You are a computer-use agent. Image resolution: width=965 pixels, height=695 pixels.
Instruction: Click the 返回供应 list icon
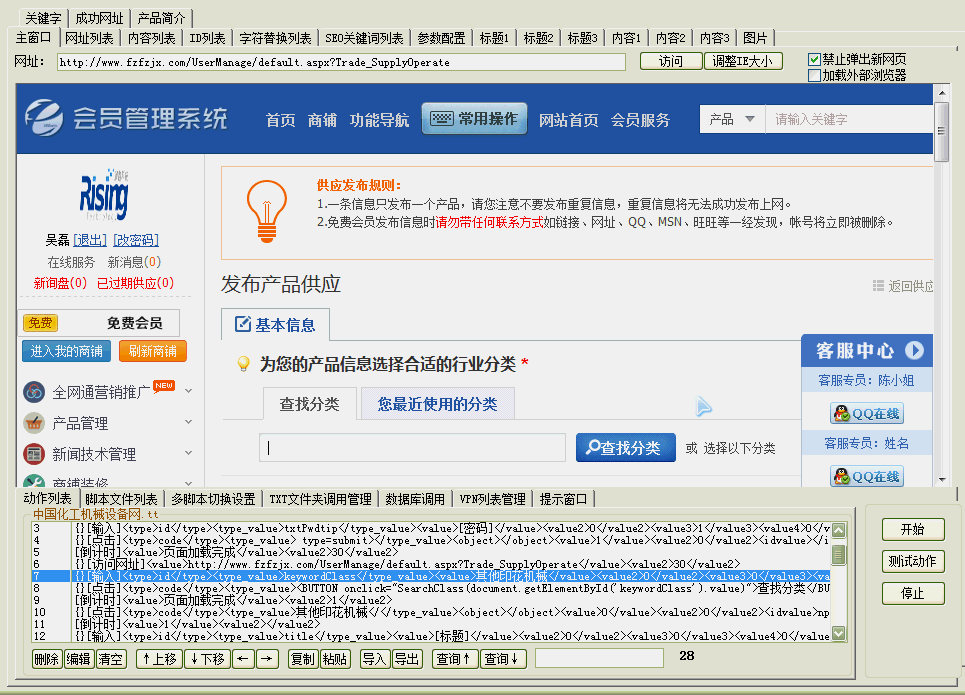click(x=878, y=286)
